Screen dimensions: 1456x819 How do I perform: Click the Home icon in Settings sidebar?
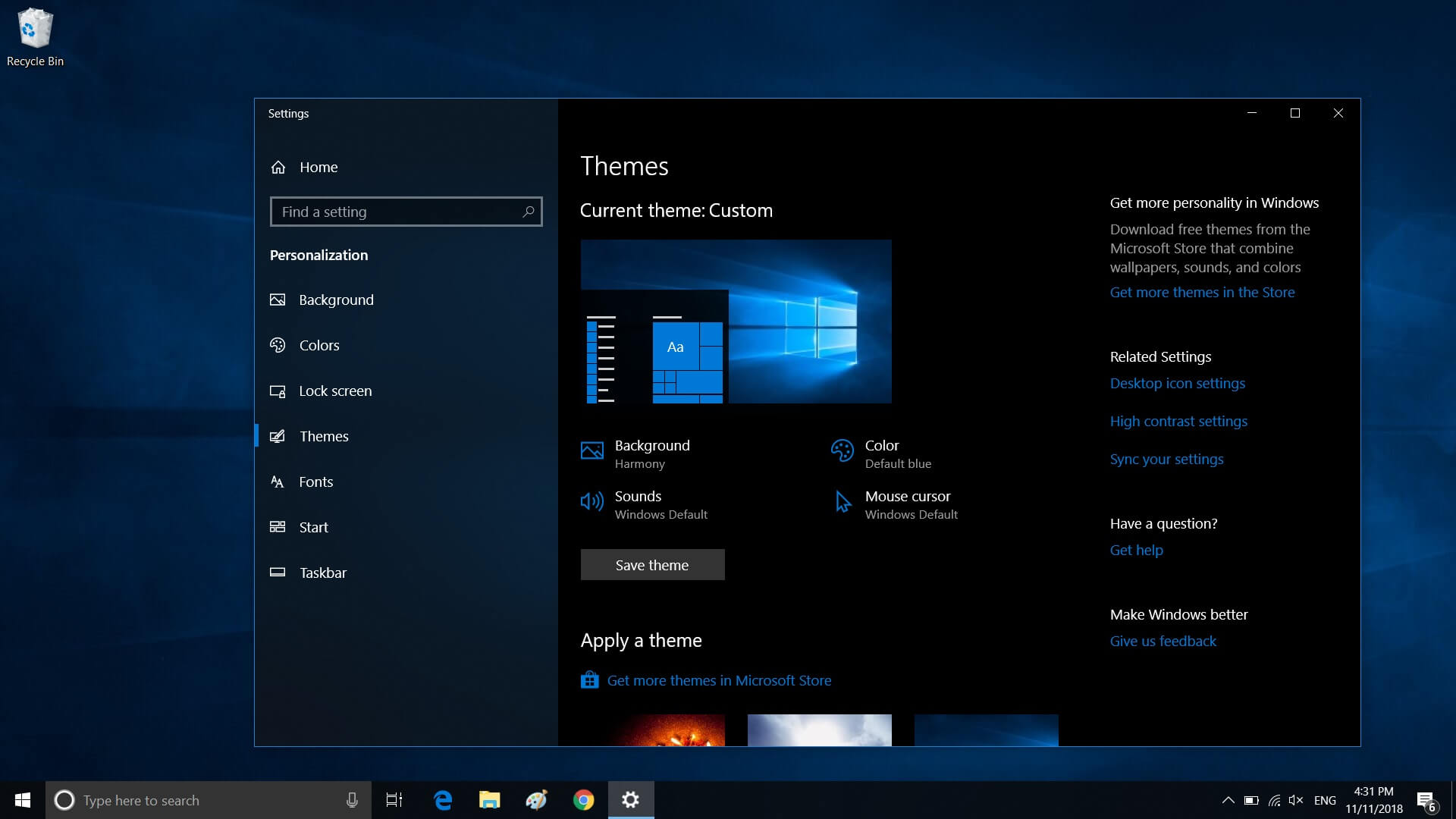(278, 167)
